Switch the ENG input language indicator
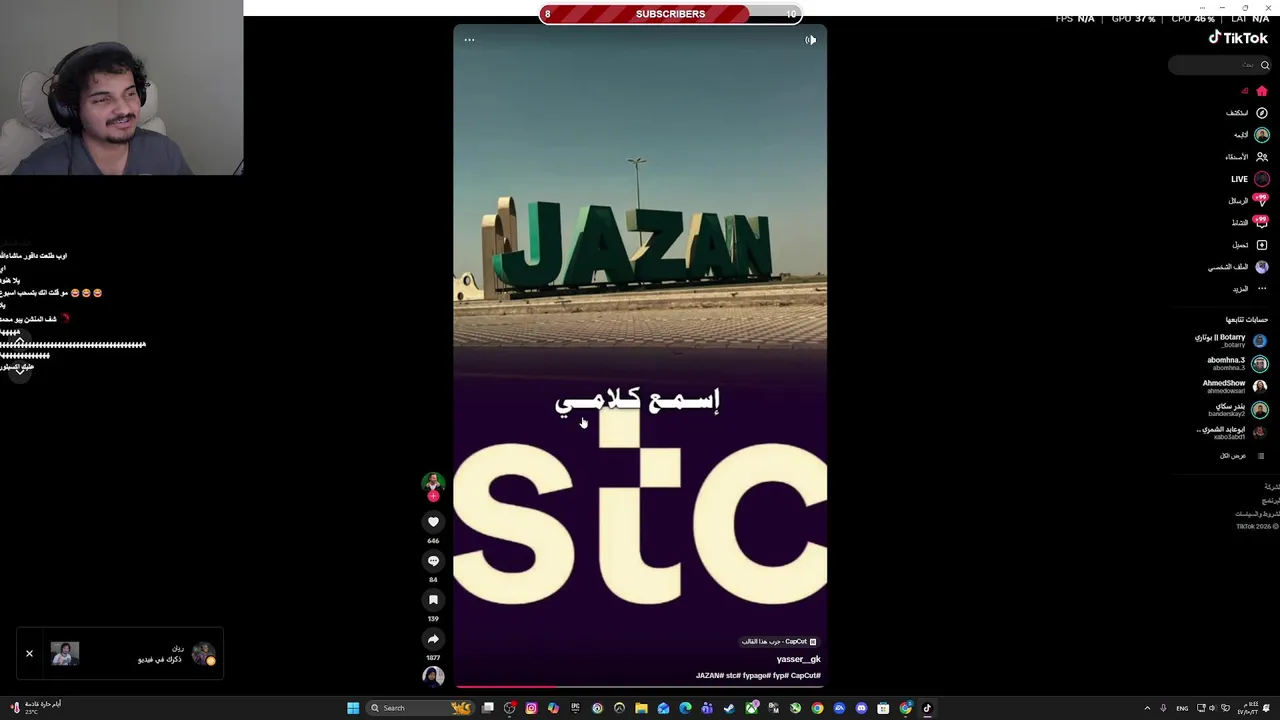Screen dimensions: 1280x720 [1182, 708]
